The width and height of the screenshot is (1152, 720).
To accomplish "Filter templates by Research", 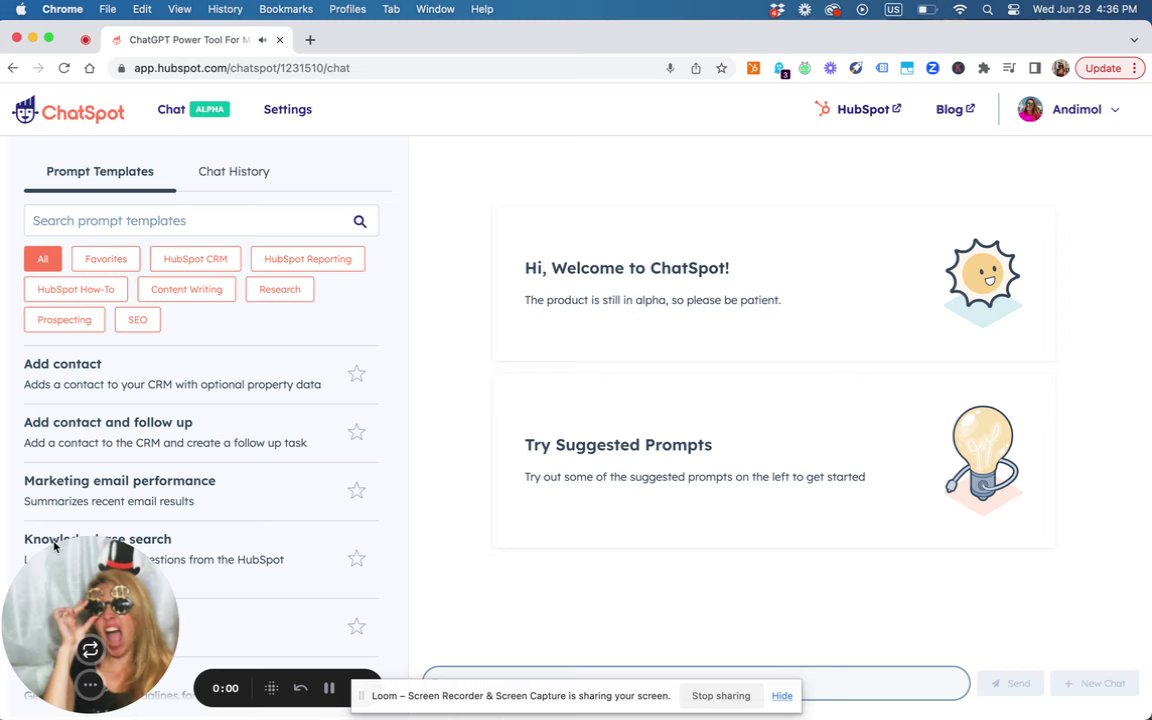I will [x=280, y=289].
